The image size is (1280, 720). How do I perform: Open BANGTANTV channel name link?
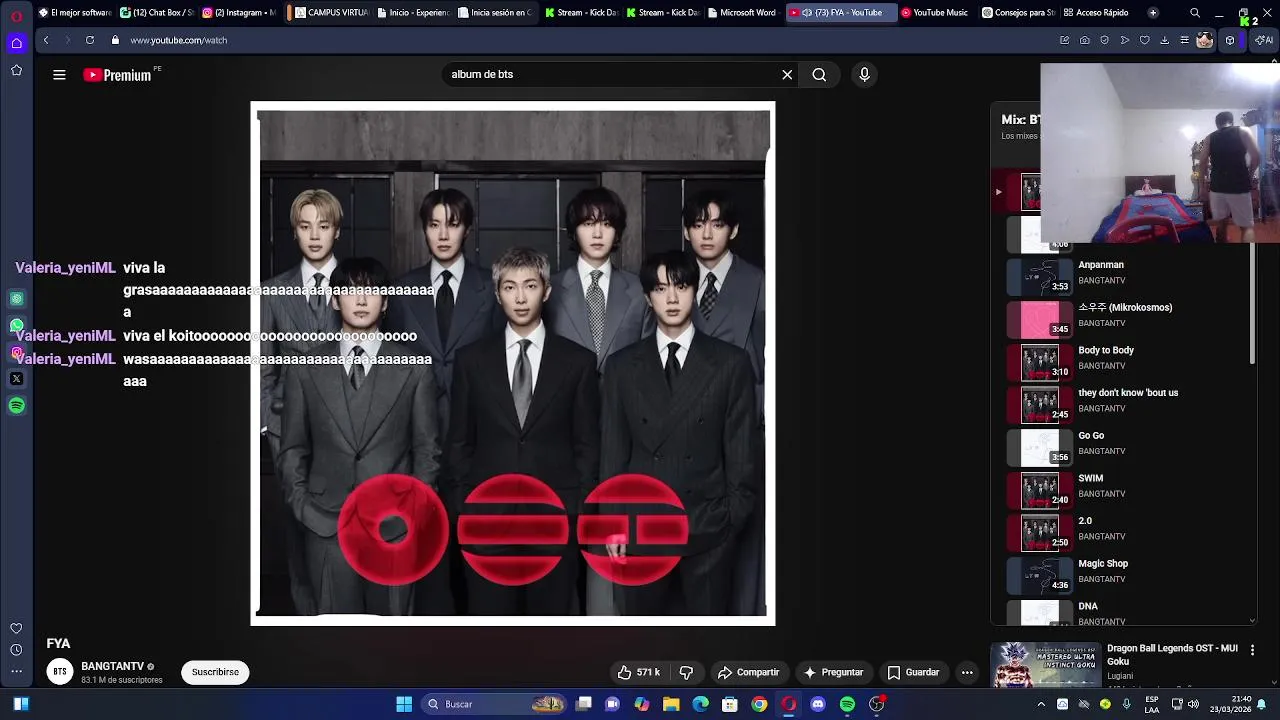(x=113, y=666)
